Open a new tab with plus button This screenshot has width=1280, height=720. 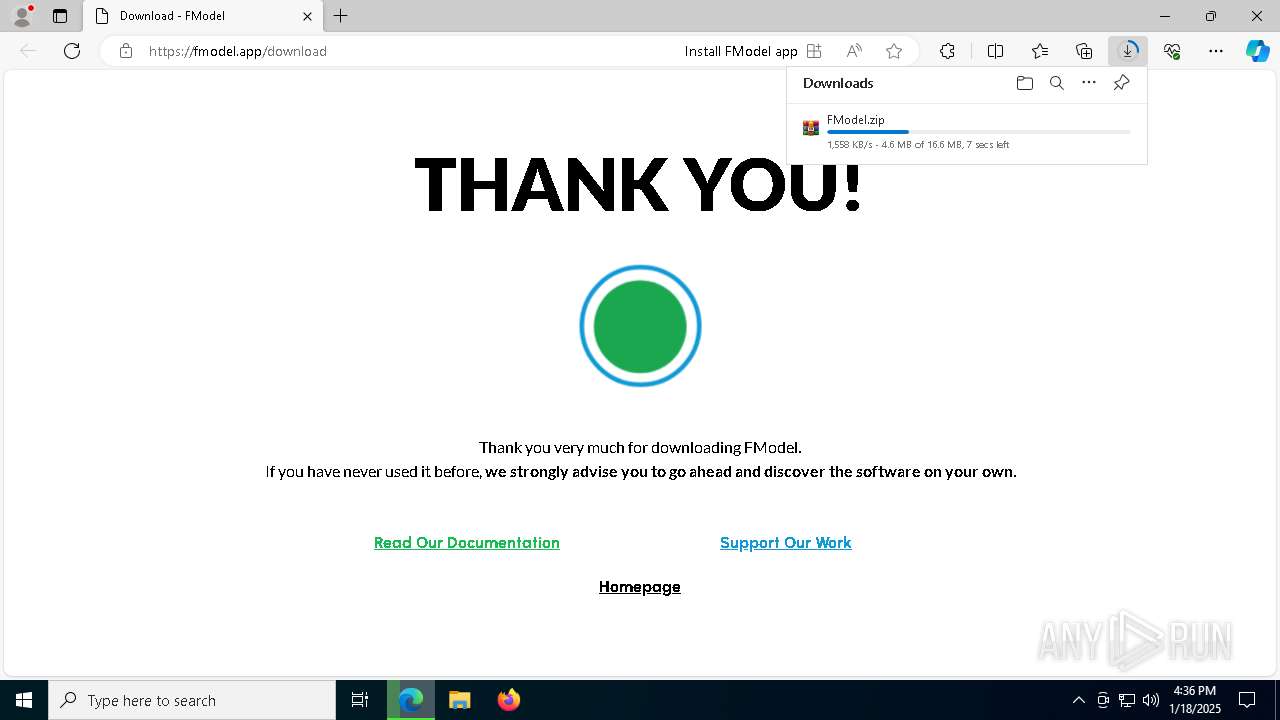(341, 16)
